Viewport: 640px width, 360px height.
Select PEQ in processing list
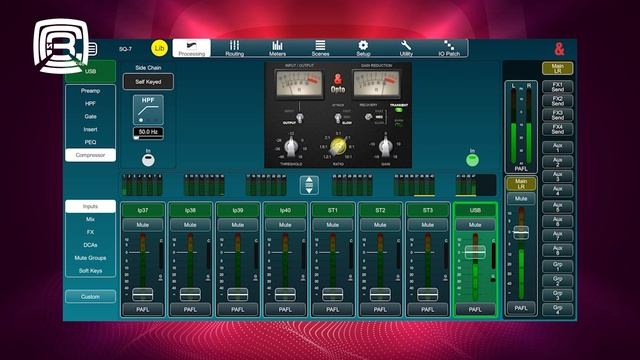point(90,142)
